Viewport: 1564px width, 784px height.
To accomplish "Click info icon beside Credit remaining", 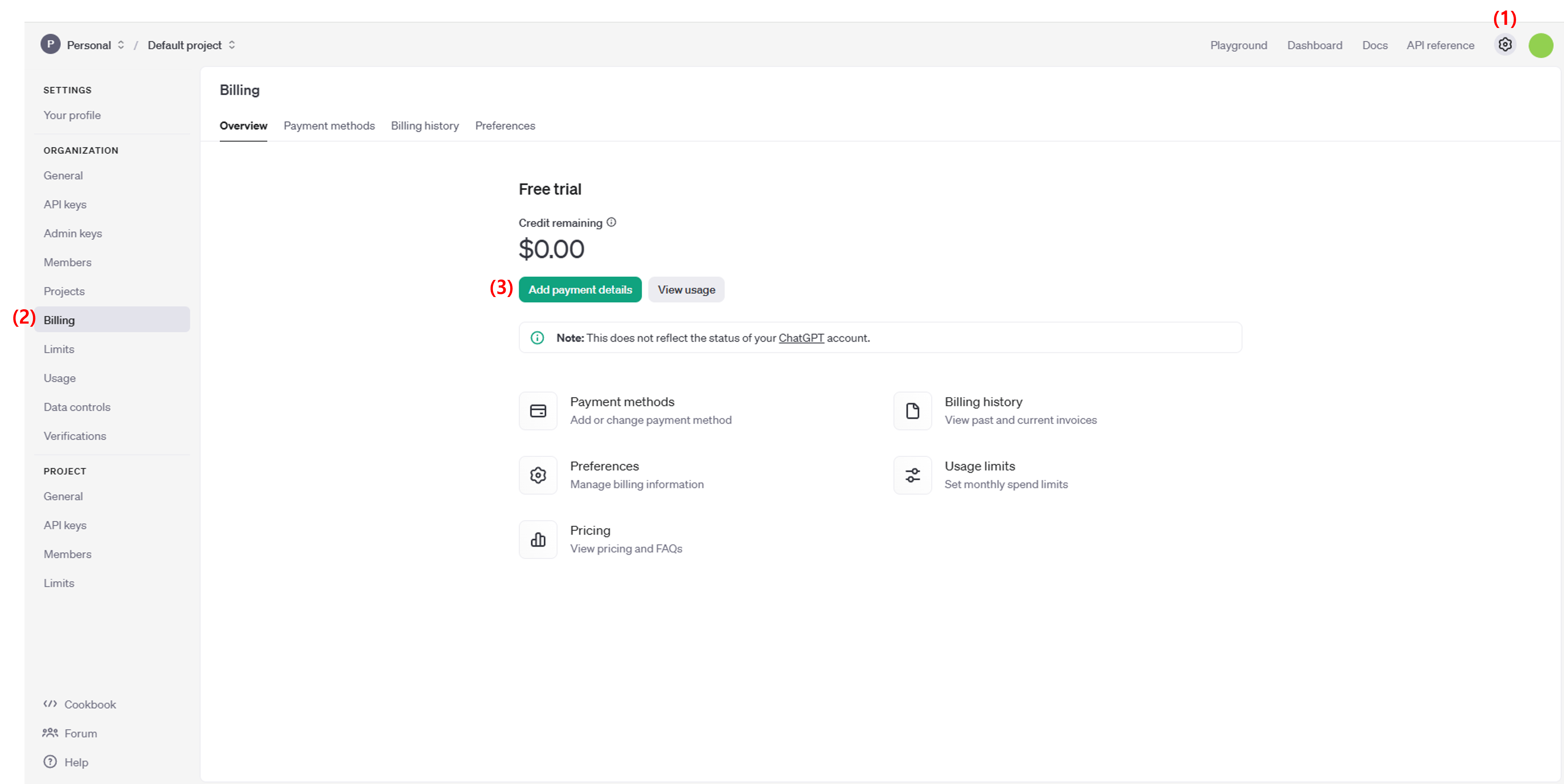I will pos(611,222).
